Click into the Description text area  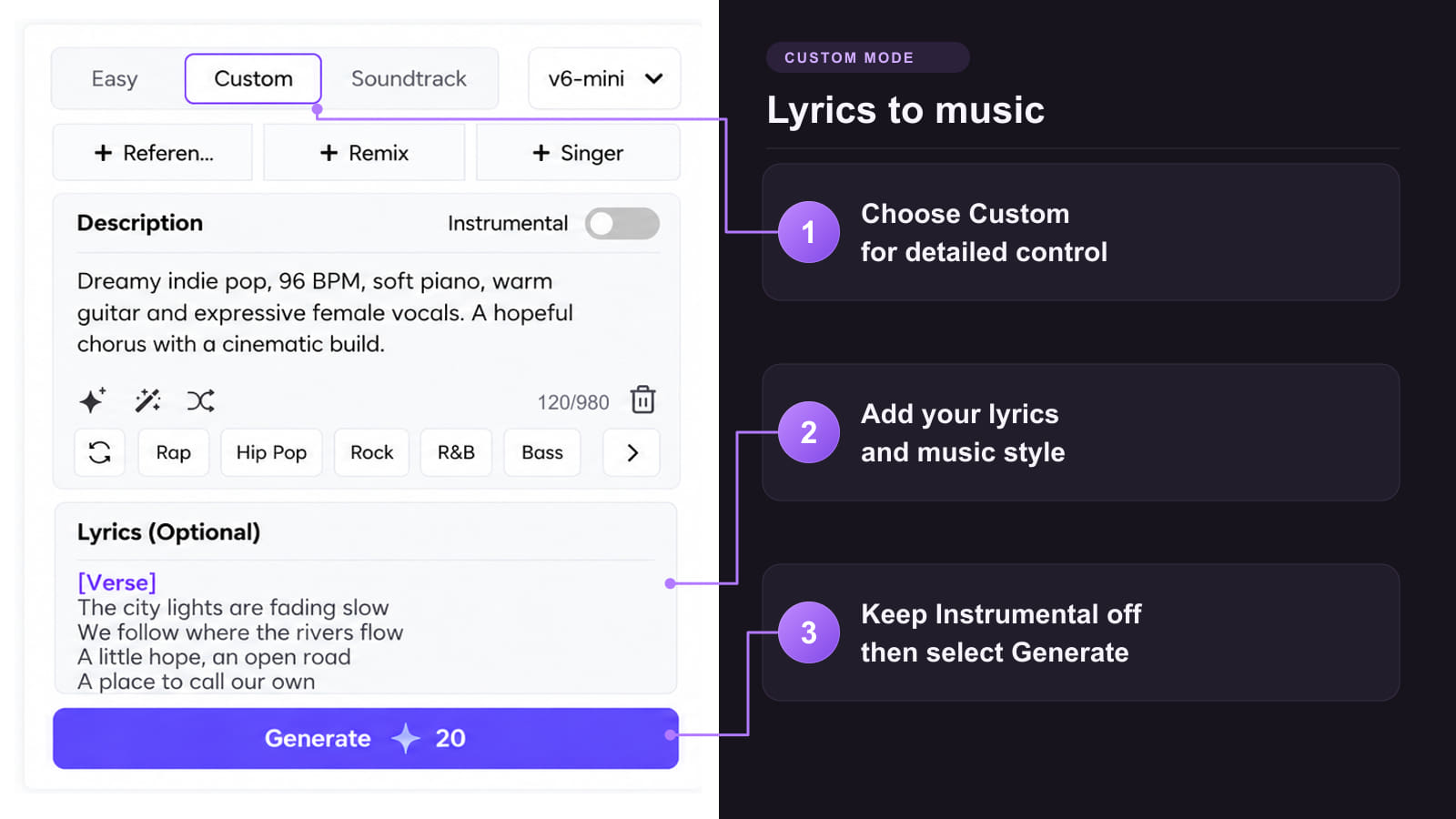[368, 313]
